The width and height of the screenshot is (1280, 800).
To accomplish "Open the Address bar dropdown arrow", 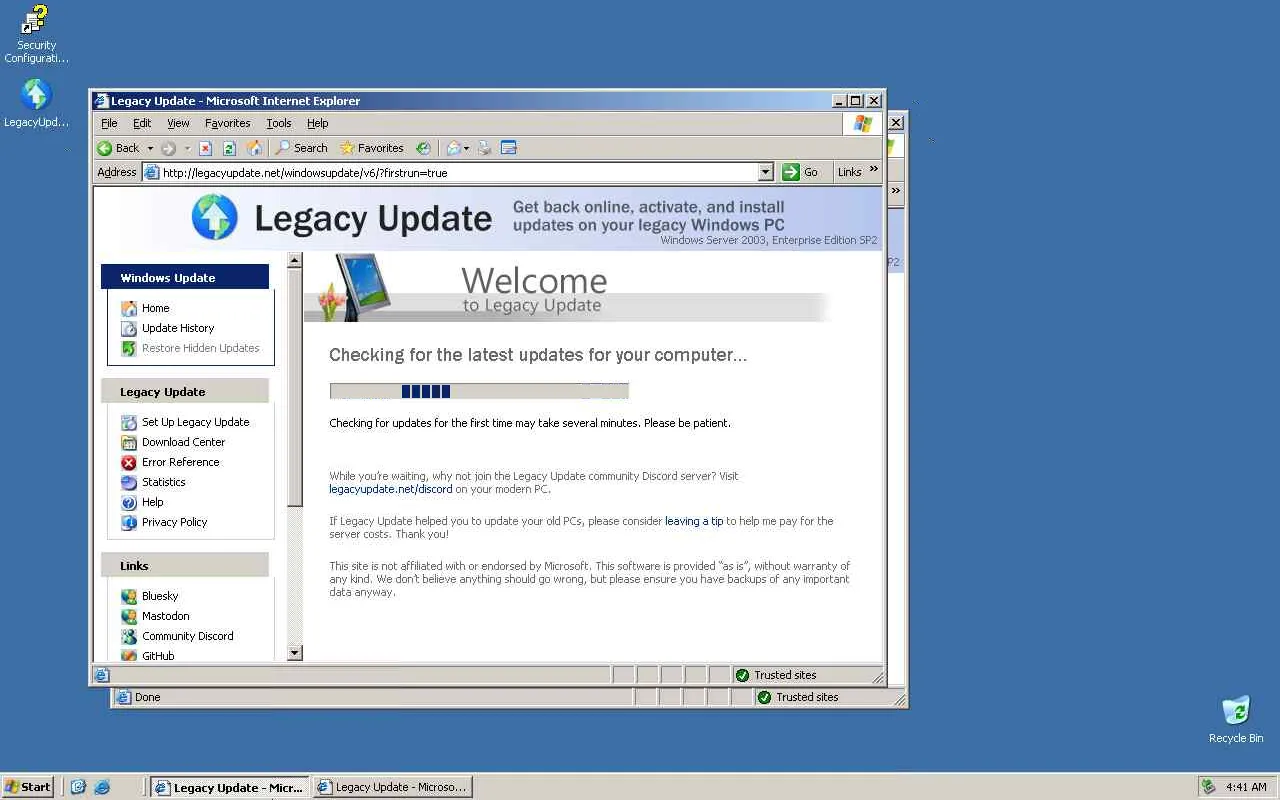I will coord(766,172).
